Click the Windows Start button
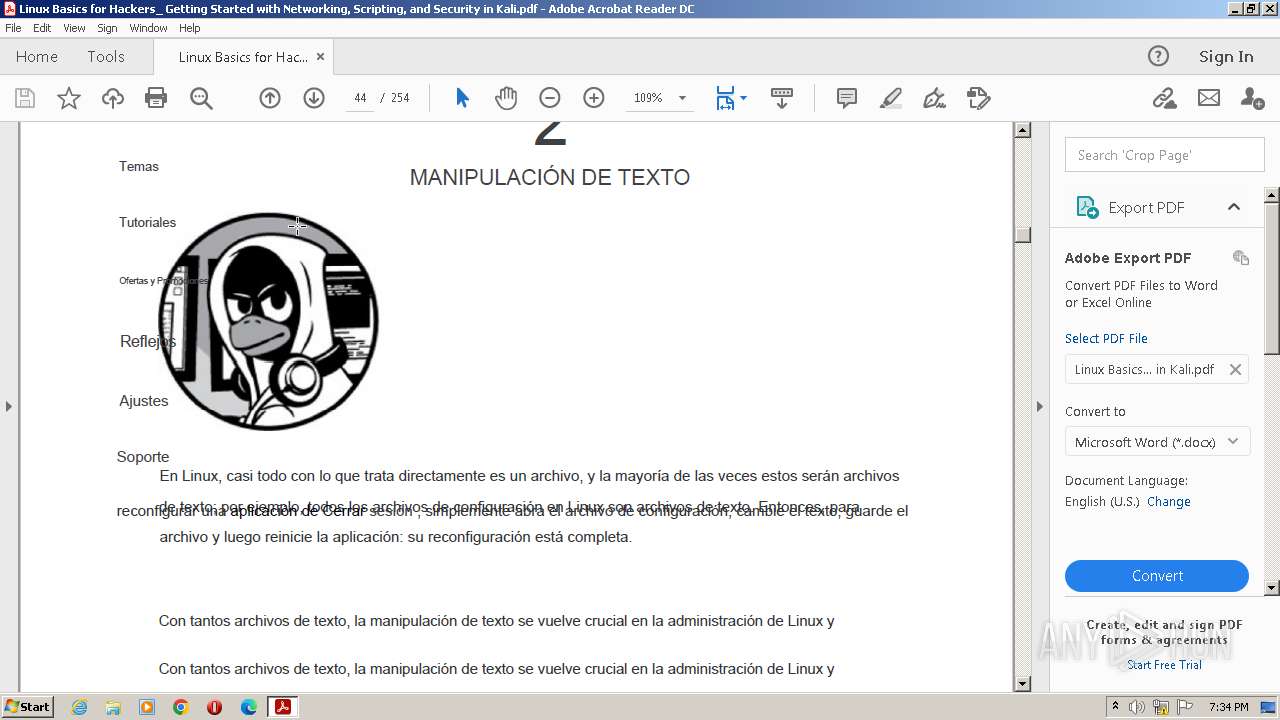 pos(27,707)
